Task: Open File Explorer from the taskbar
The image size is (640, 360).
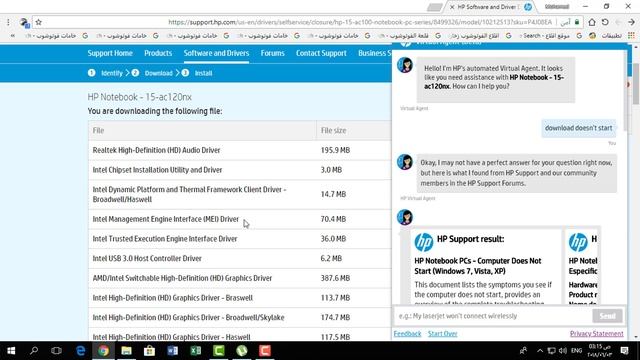Action: pos(126,351)
